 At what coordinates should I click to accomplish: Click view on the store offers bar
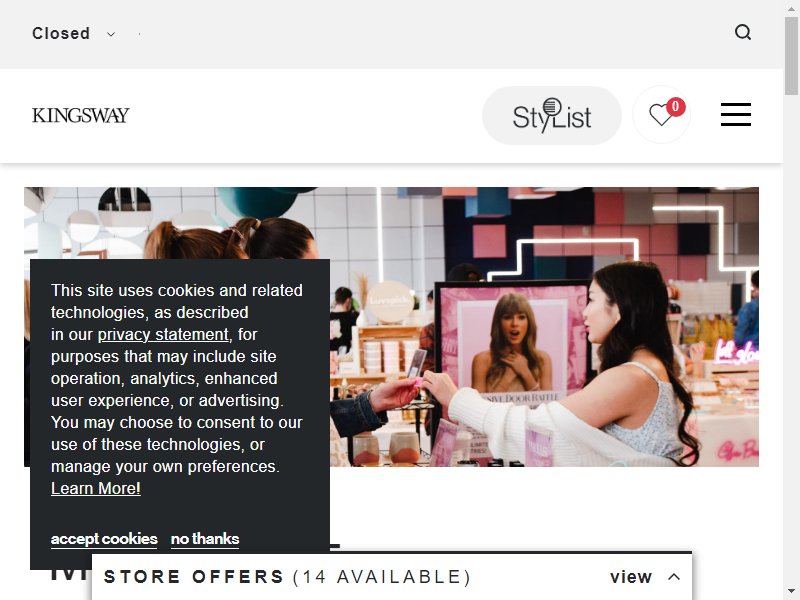coord(631,577)
